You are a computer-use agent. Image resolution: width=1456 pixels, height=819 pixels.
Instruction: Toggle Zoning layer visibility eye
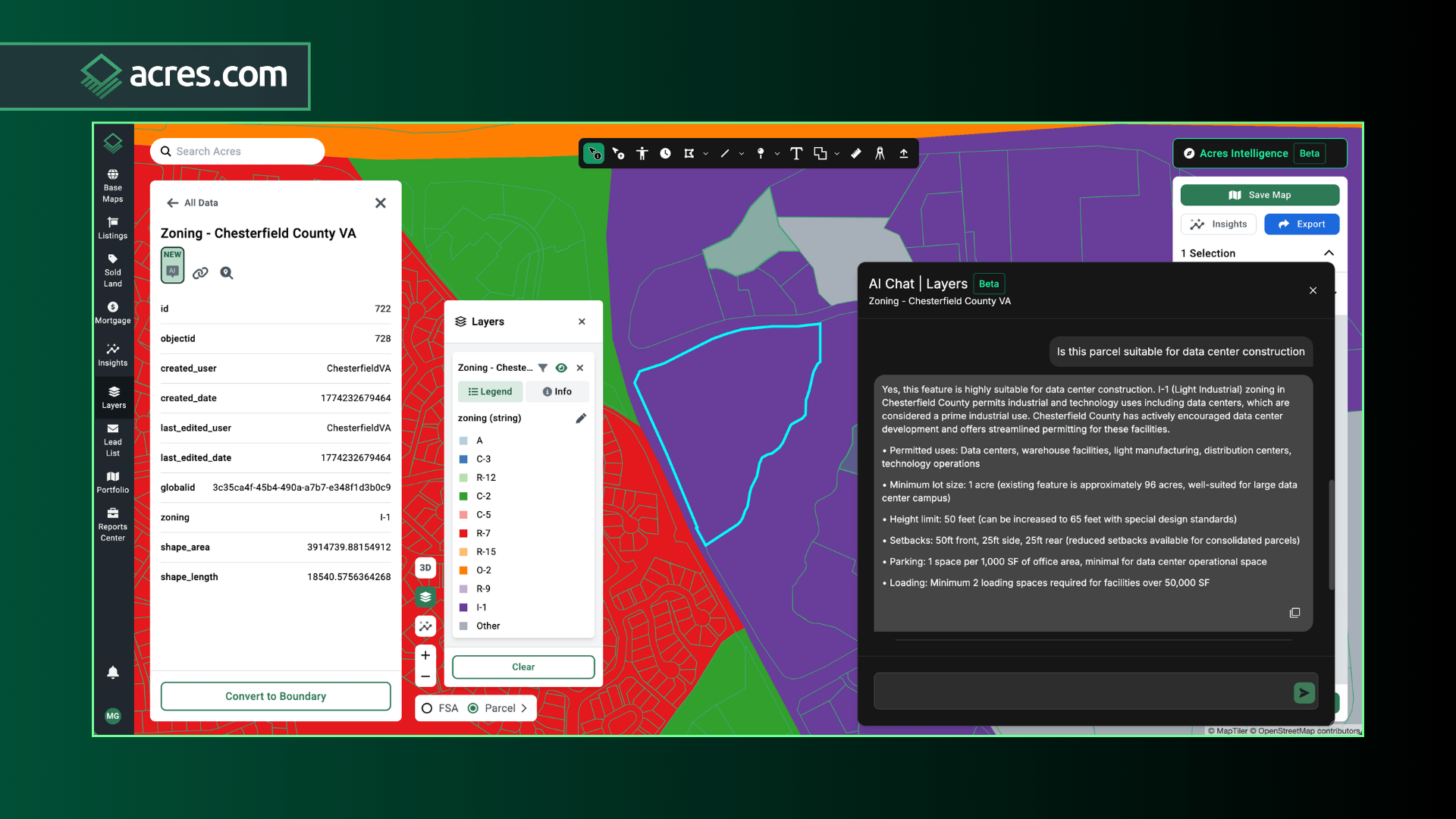pos(561,368)
